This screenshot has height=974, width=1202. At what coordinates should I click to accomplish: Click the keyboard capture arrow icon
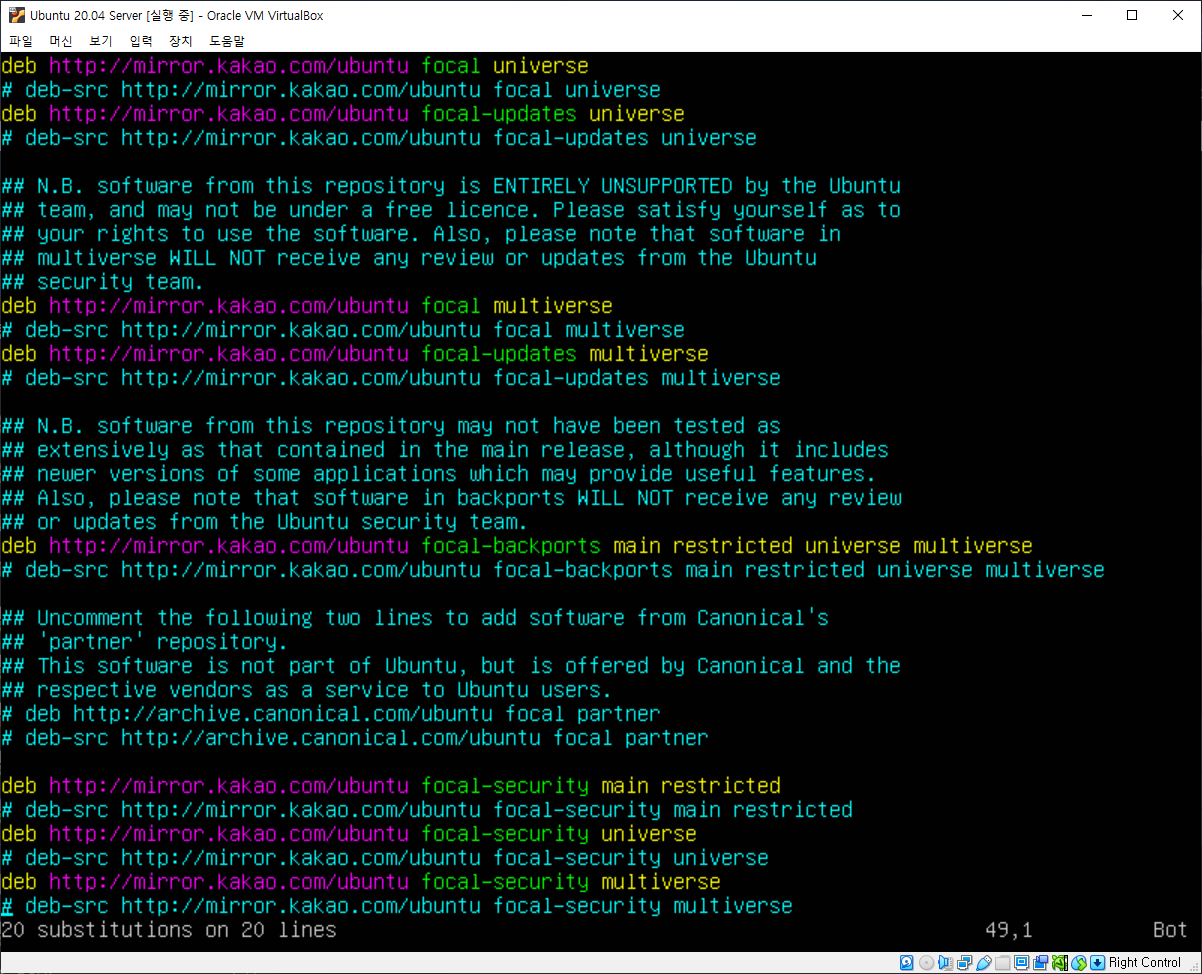(1097, 962)
